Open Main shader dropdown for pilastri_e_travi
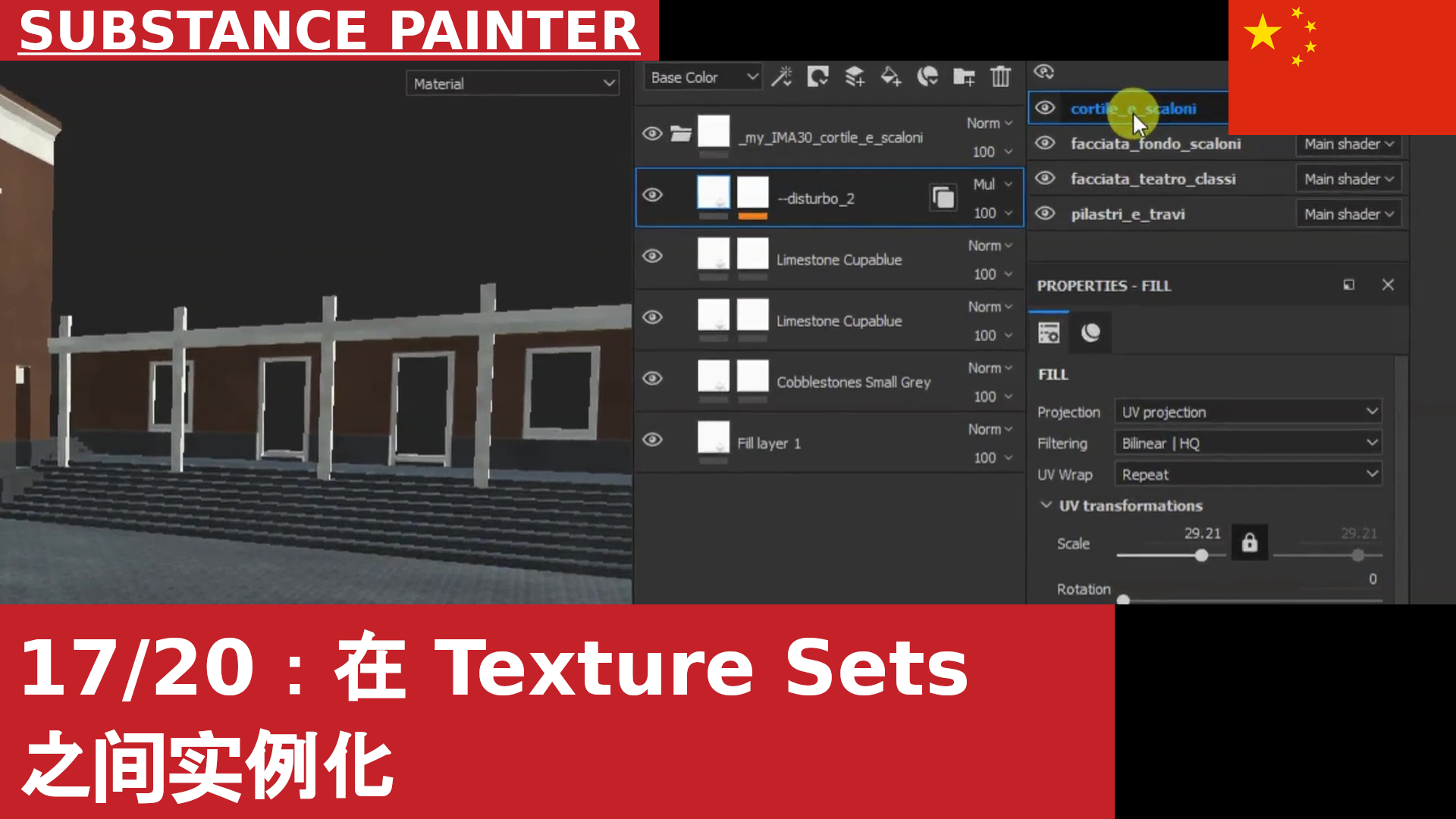 (x=1348, y=214)
